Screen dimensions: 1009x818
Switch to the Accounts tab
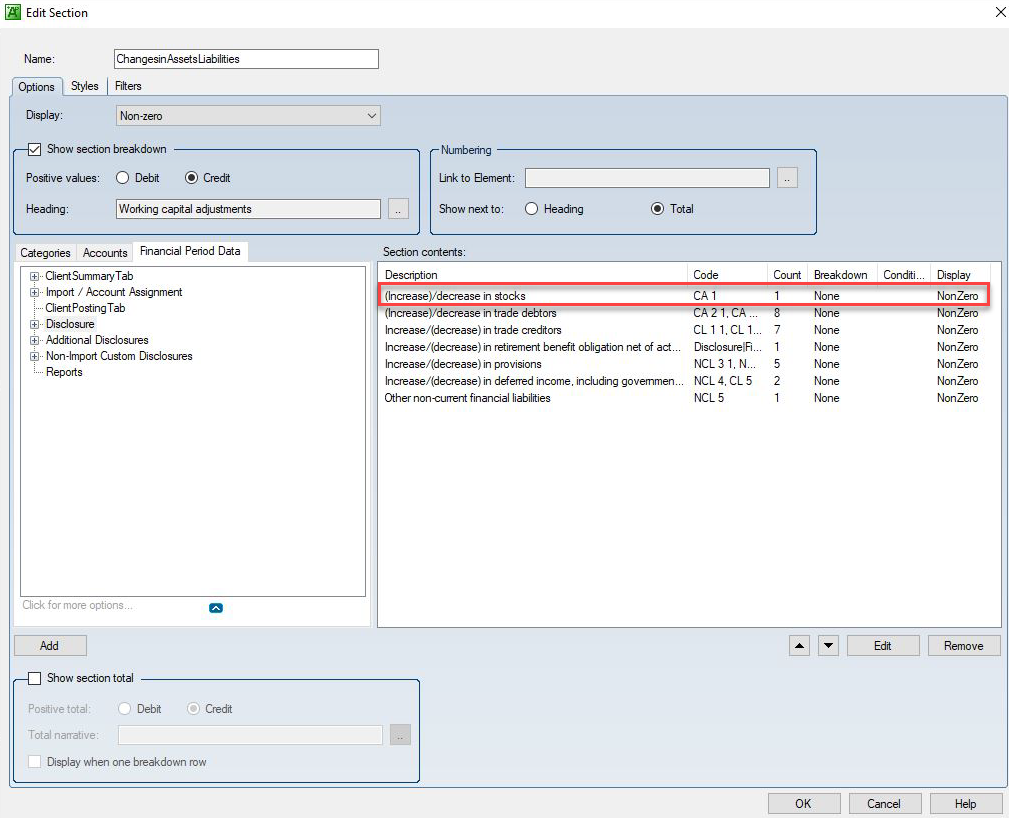(x=104, y=252)
